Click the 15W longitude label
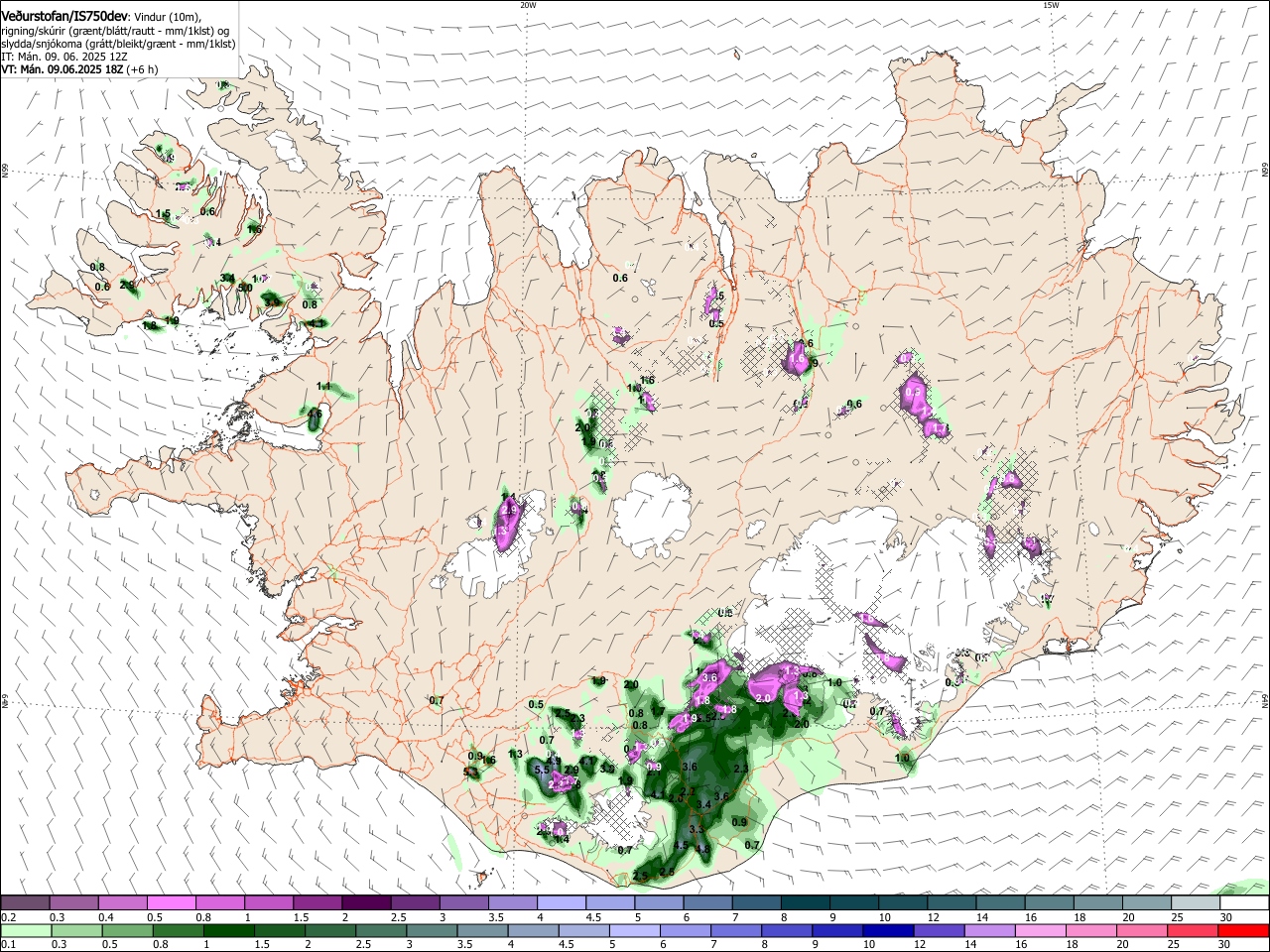The width and height of the screenshot is (1270, 952). coord(1051,5)
